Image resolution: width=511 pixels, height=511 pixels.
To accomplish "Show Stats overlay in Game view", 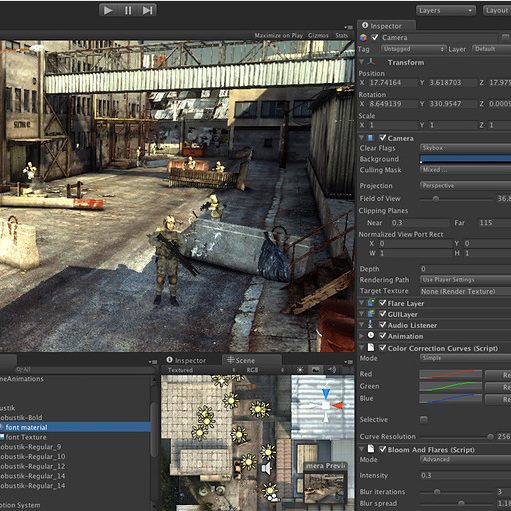I will pos(342,35).
